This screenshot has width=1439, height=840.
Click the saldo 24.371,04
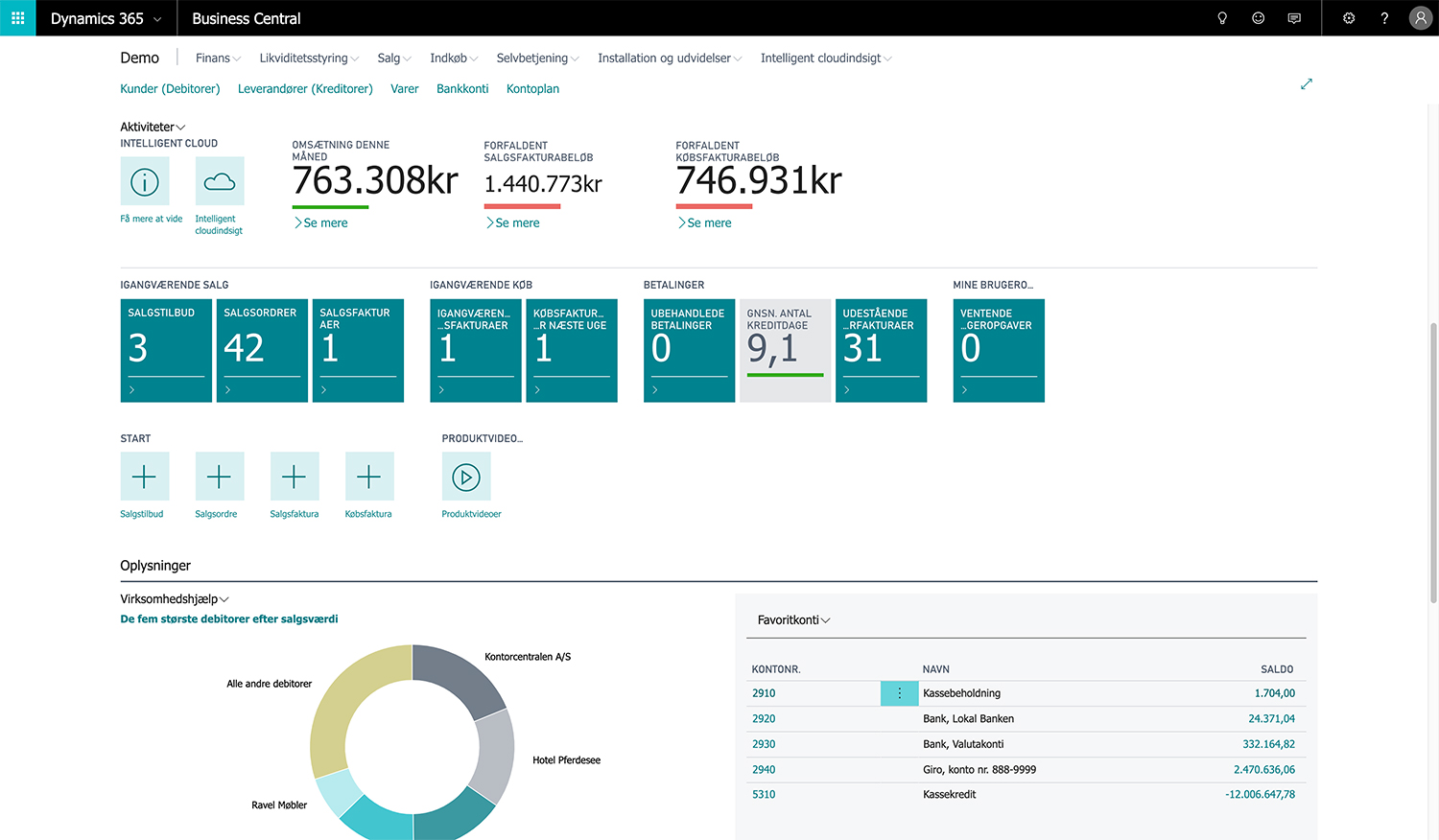coord(1271,719)
